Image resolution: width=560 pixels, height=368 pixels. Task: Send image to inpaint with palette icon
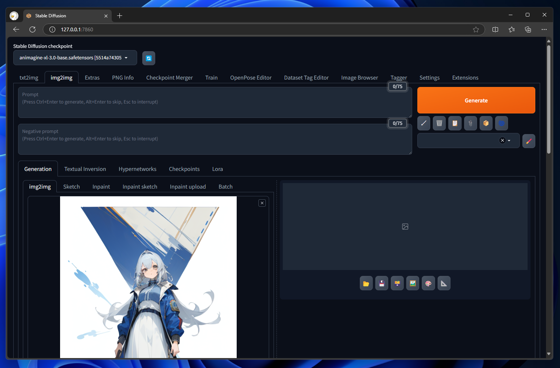[428, 283]
